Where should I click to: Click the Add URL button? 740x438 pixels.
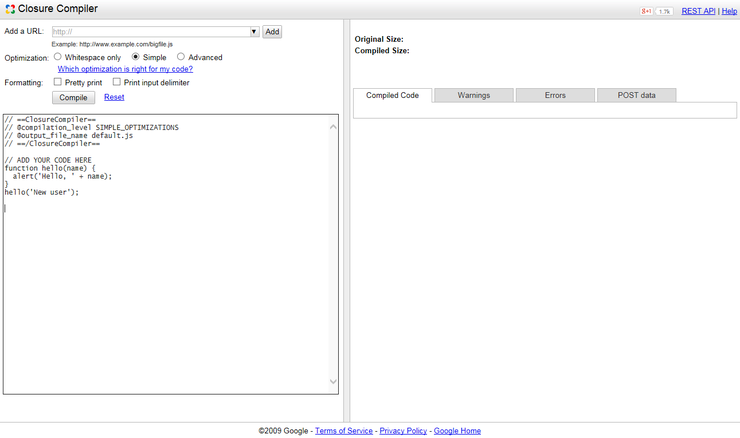272,32
